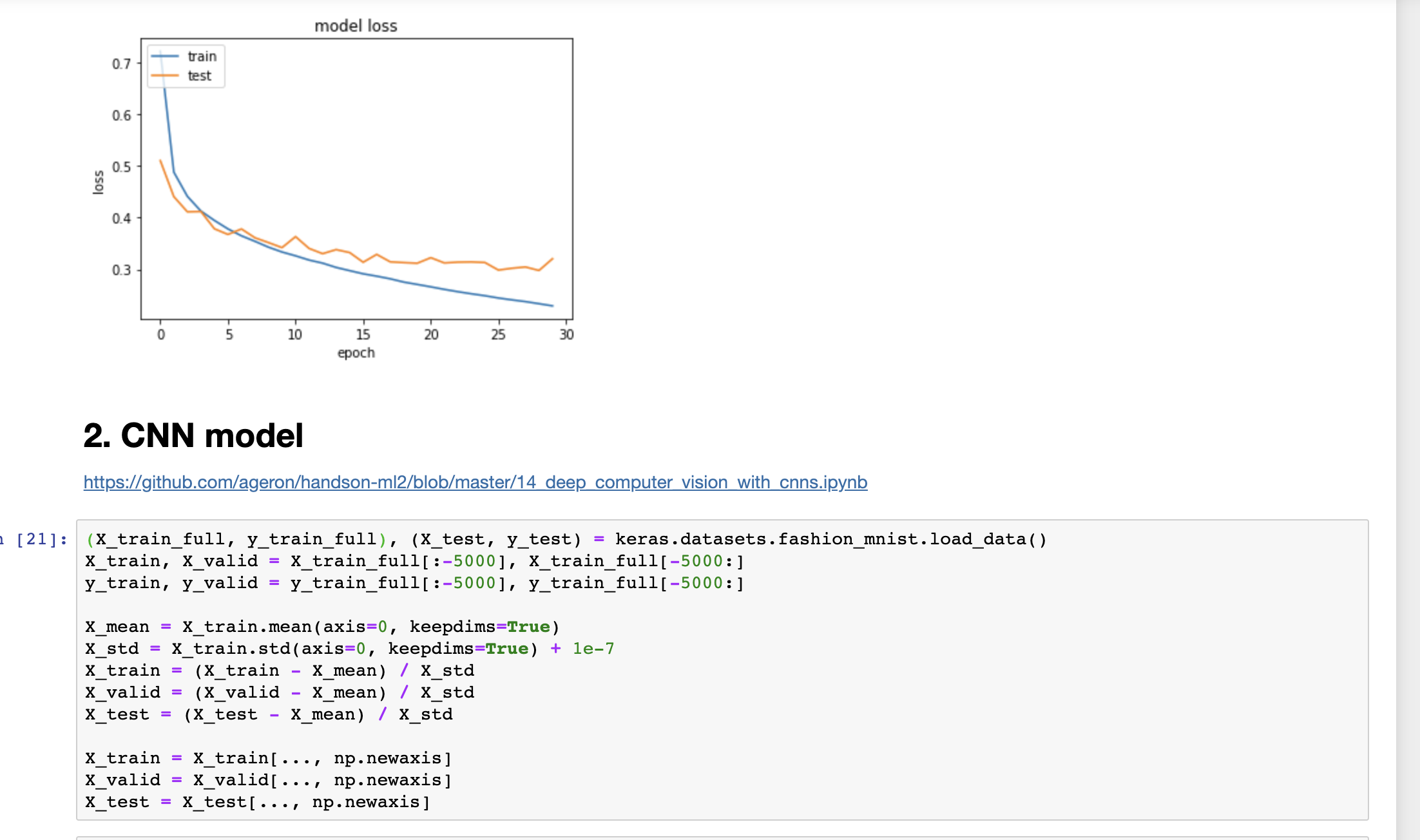Image resolution: width=1420 pixels, height=840 pixels.
Task: Select the keras.datasets.fashion_mnist.load_data line
Action: coord(567,539)
